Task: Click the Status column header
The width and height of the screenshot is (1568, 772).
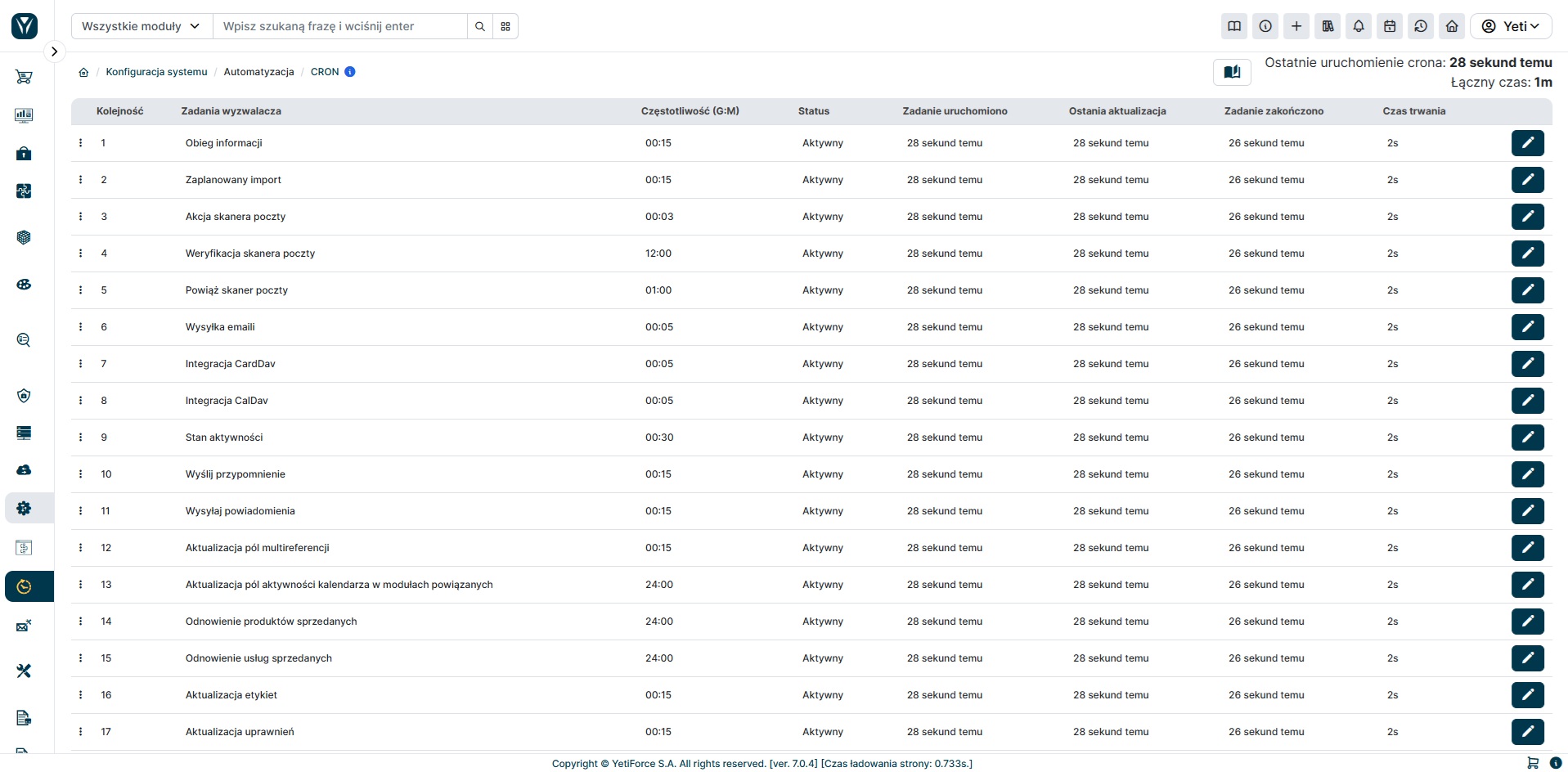Action: (813, 111)
